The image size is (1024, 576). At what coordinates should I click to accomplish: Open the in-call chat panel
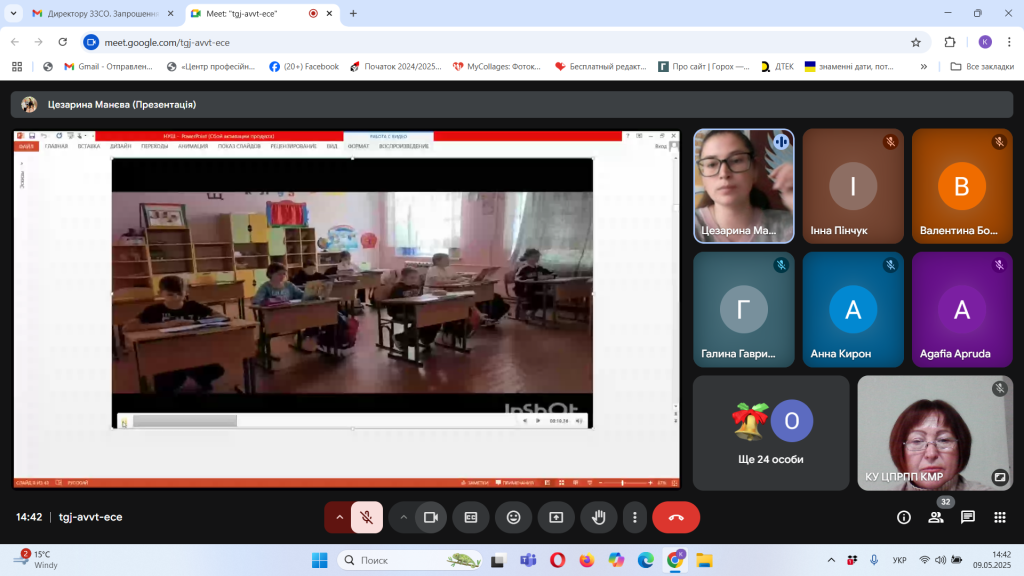coord(968,517)
